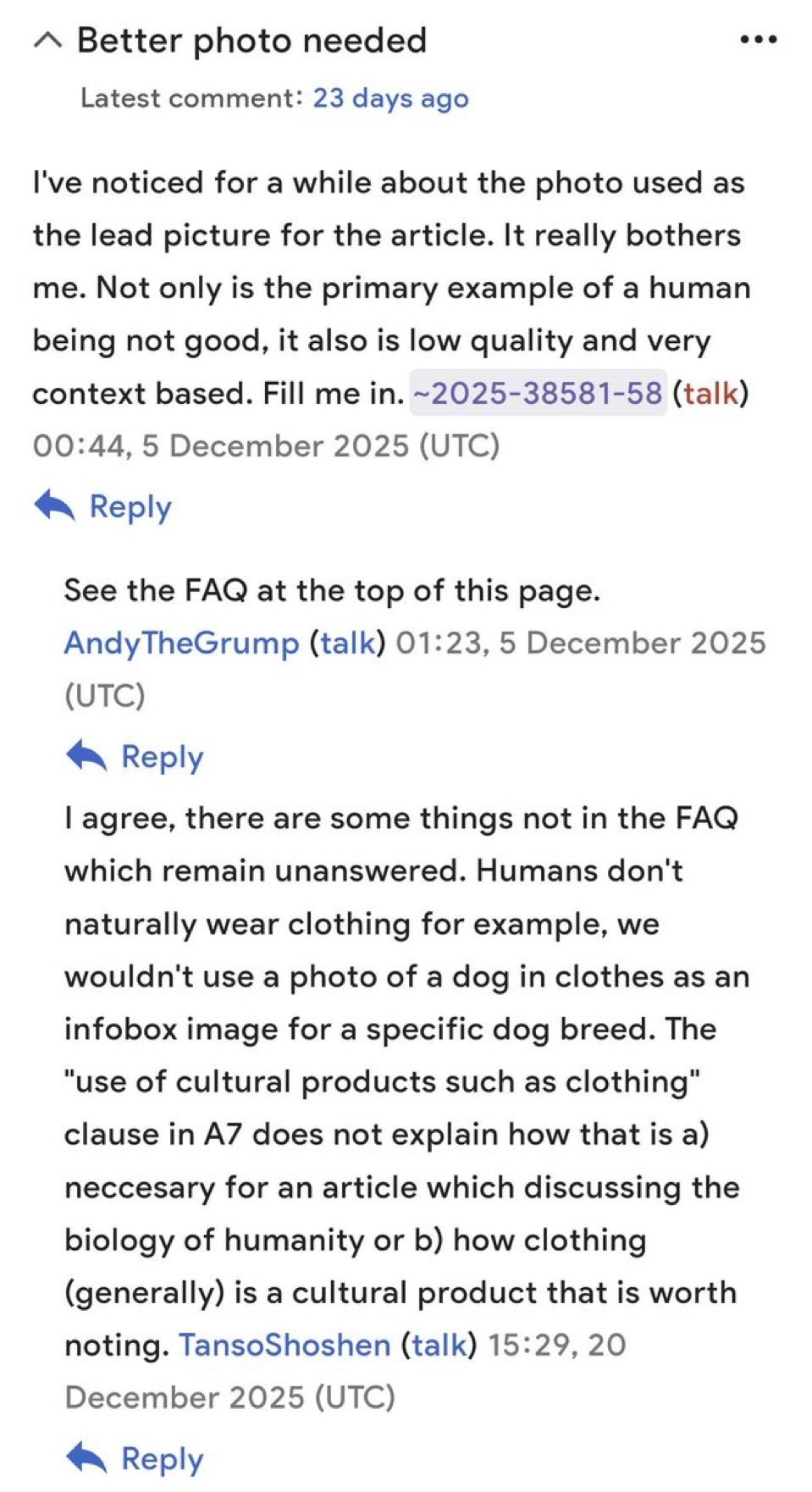
Task: Open the three-dot section options menu
Action: pyautogui.click(x=758, y=40)
